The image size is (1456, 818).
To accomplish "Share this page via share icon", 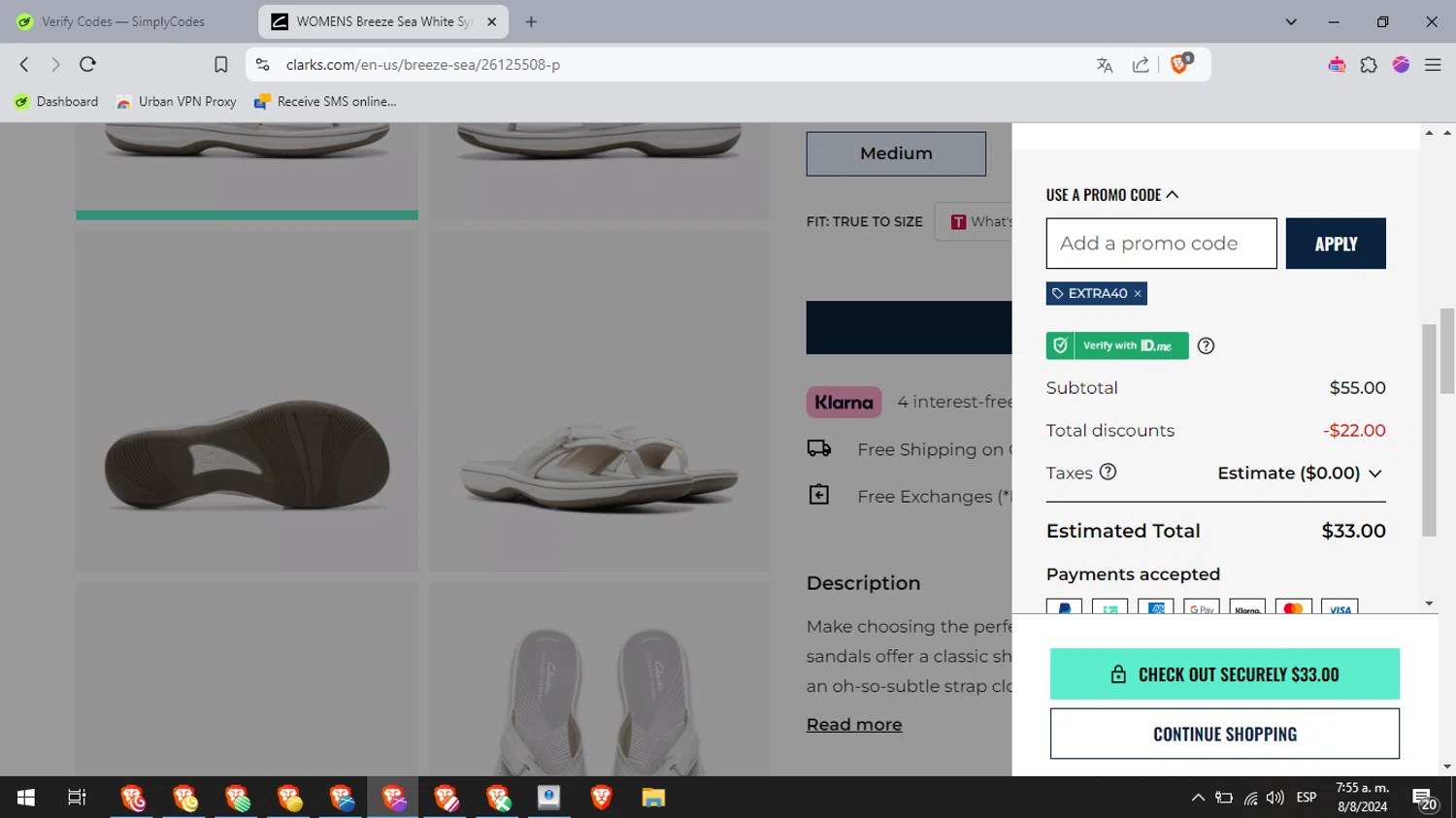I will coord(1141,65).
